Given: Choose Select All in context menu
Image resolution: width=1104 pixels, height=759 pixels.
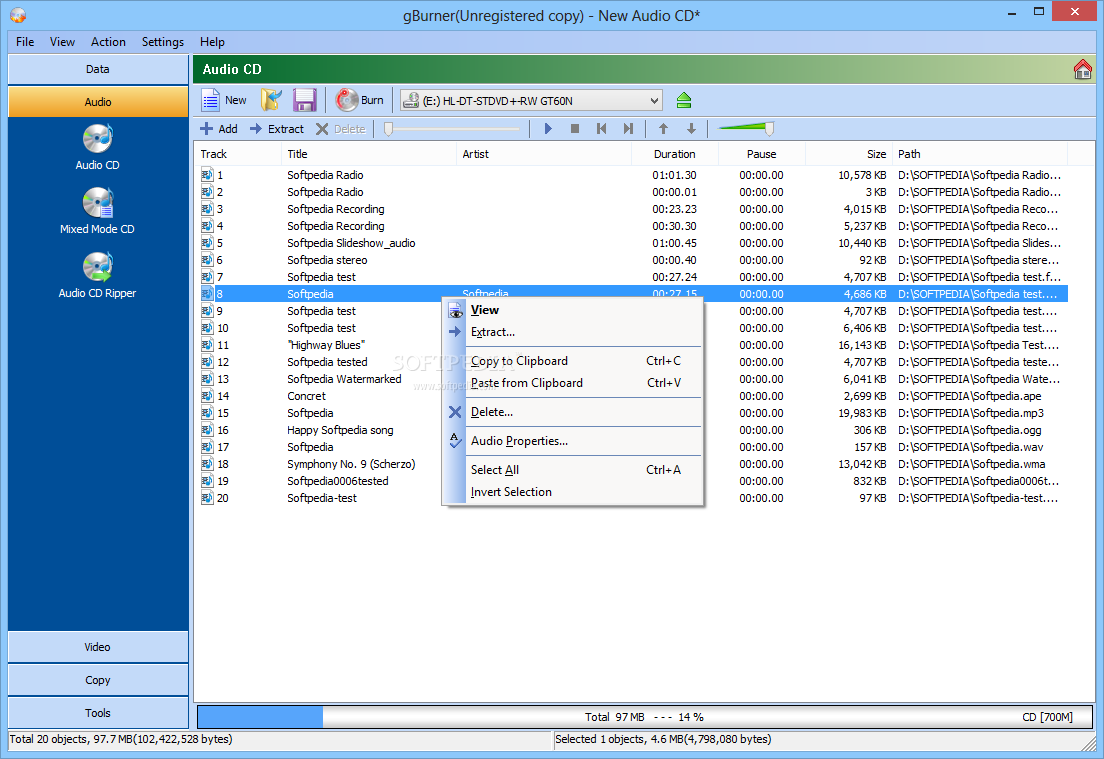Looking at the screenshot, I should click(573, 470).
